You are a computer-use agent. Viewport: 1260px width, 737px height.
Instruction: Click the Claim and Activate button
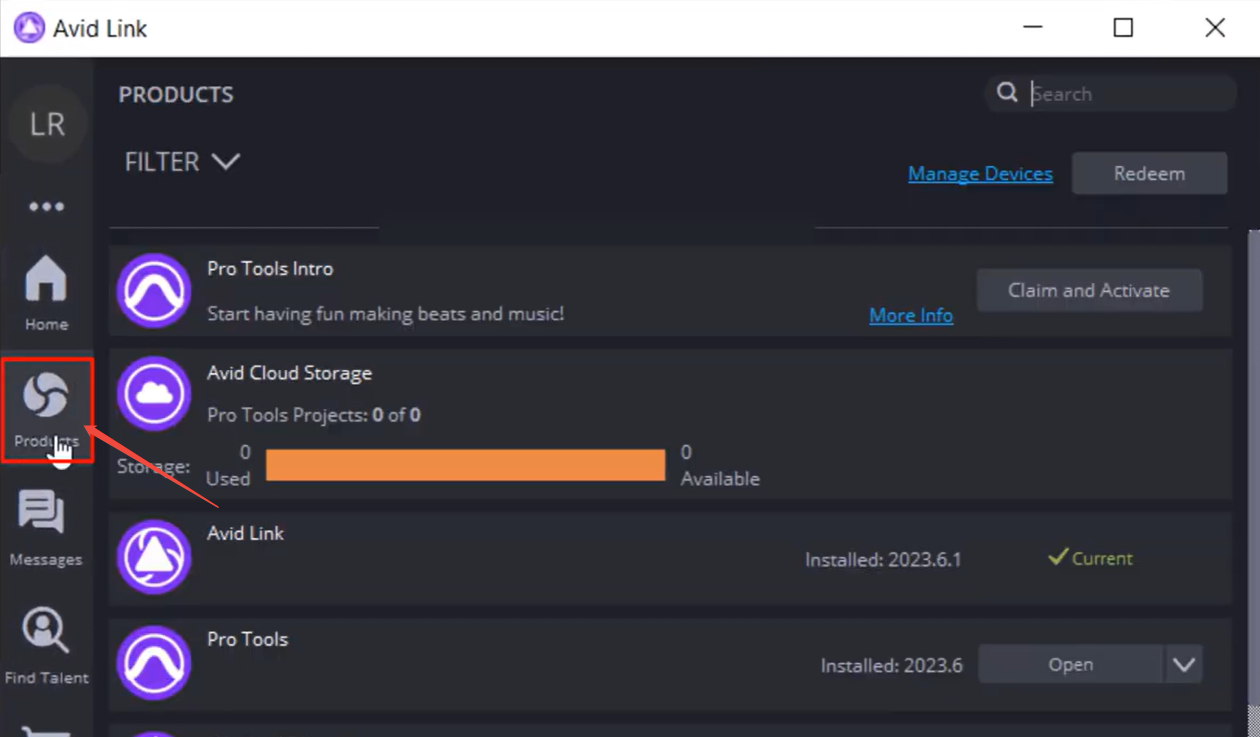click(x=1089, y=291)
